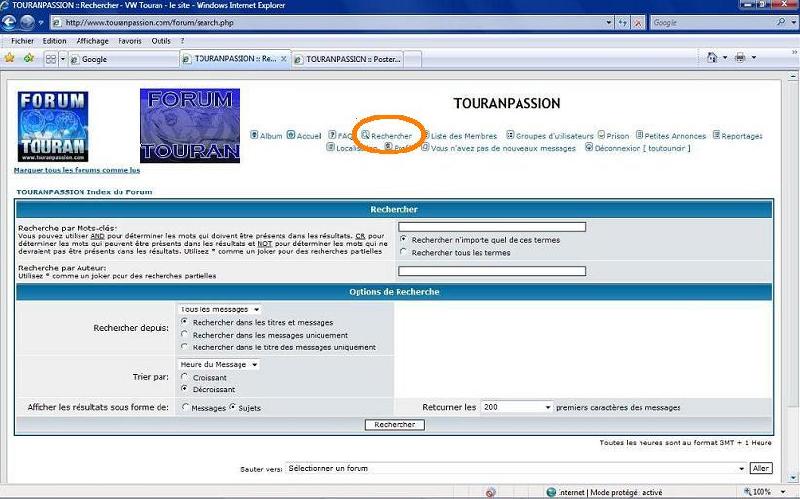
Task: Click the Rechercher submit button
Action: coord(394,425)
